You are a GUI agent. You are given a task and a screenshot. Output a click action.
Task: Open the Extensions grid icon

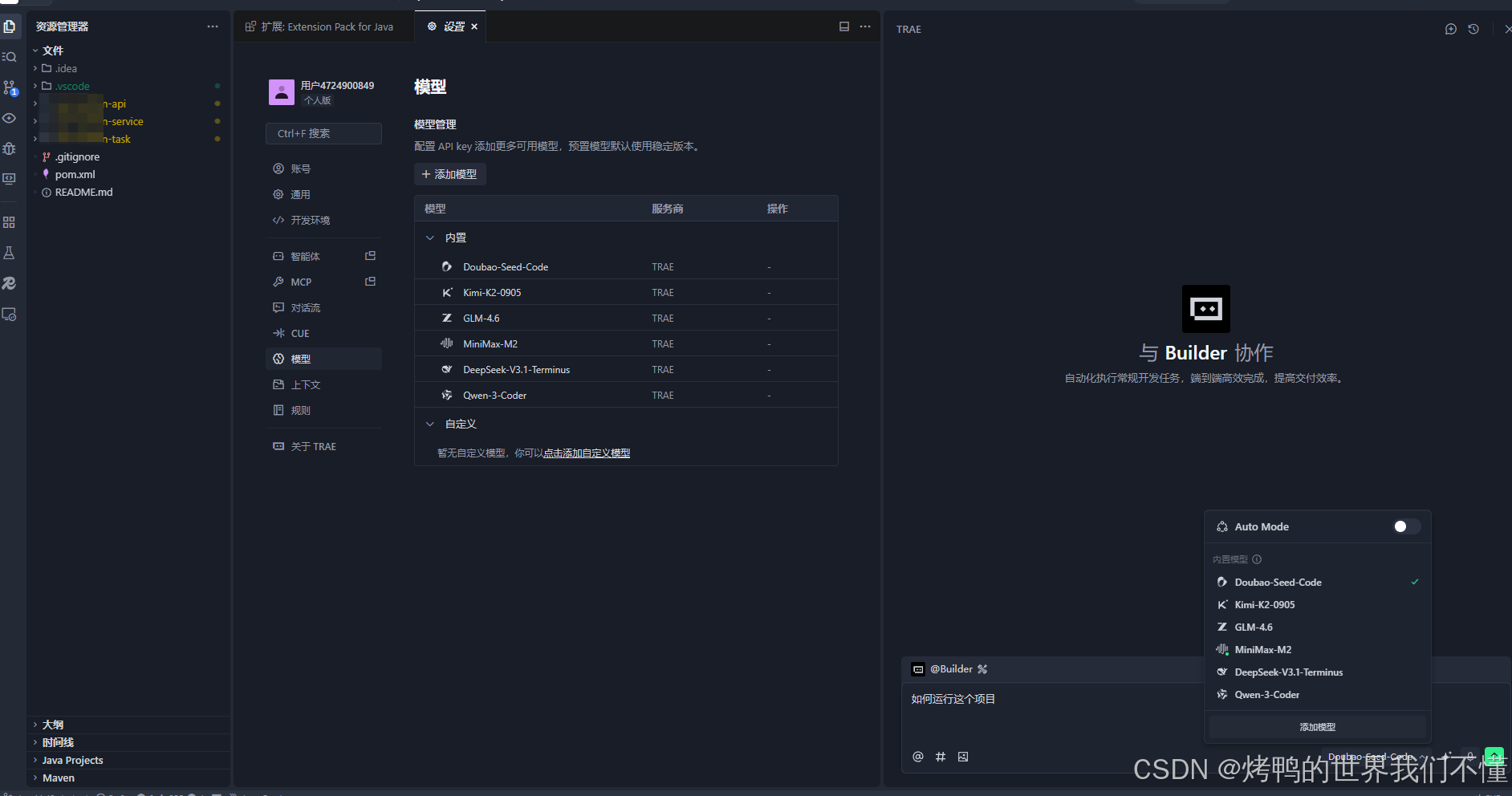[10, 222]
